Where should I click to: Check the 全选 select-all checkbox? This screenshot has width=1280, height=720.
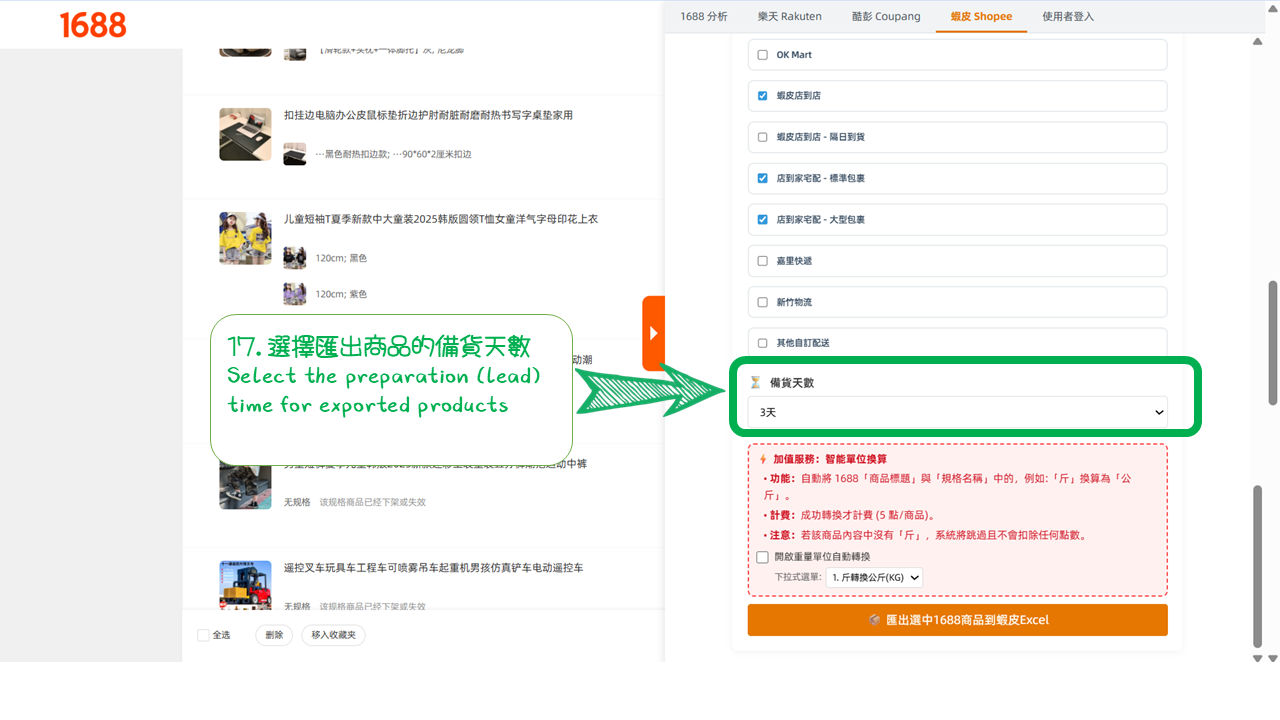coord(203,634)
